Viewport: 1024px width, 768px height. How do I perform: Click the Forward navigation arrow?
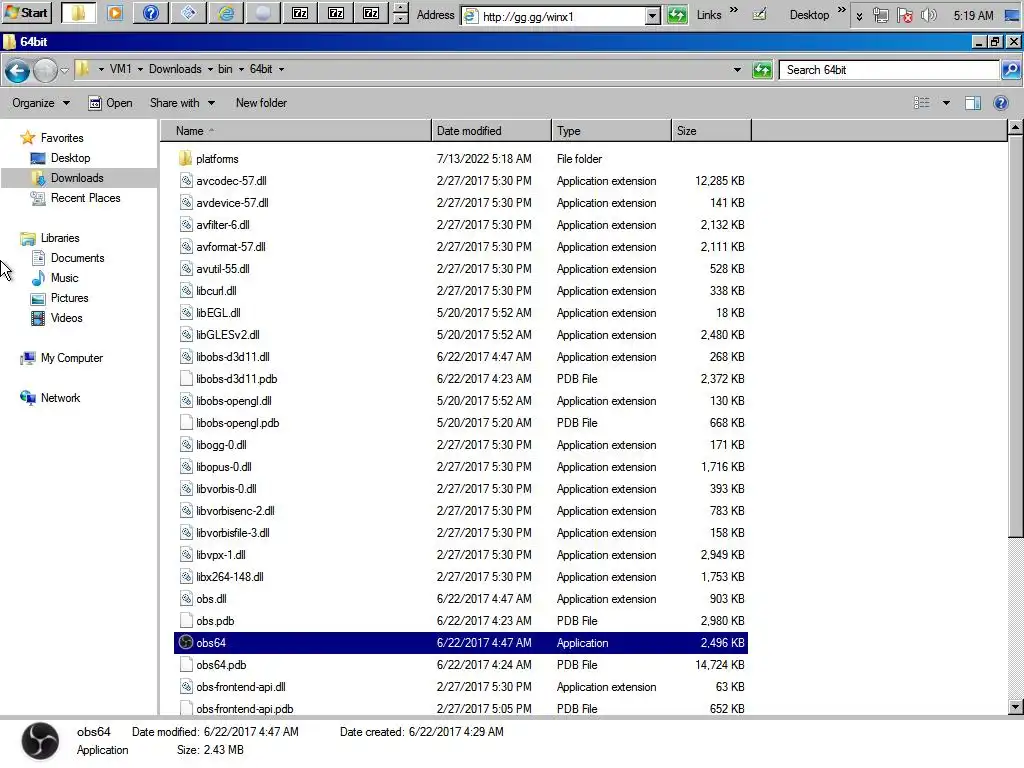(x=45, y=71)
